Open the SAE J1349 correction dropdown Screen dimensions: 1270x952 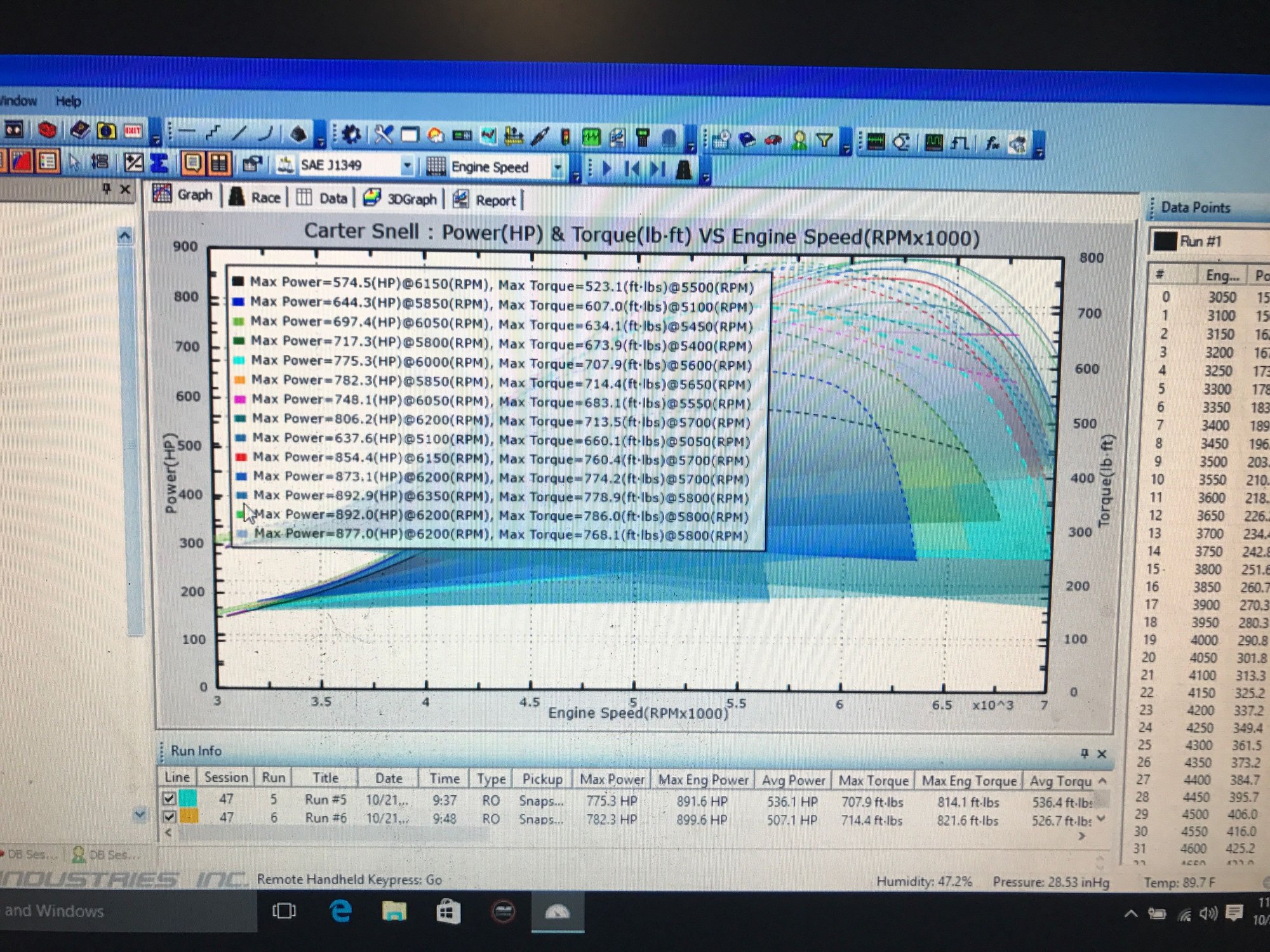(x=407, y=166)
